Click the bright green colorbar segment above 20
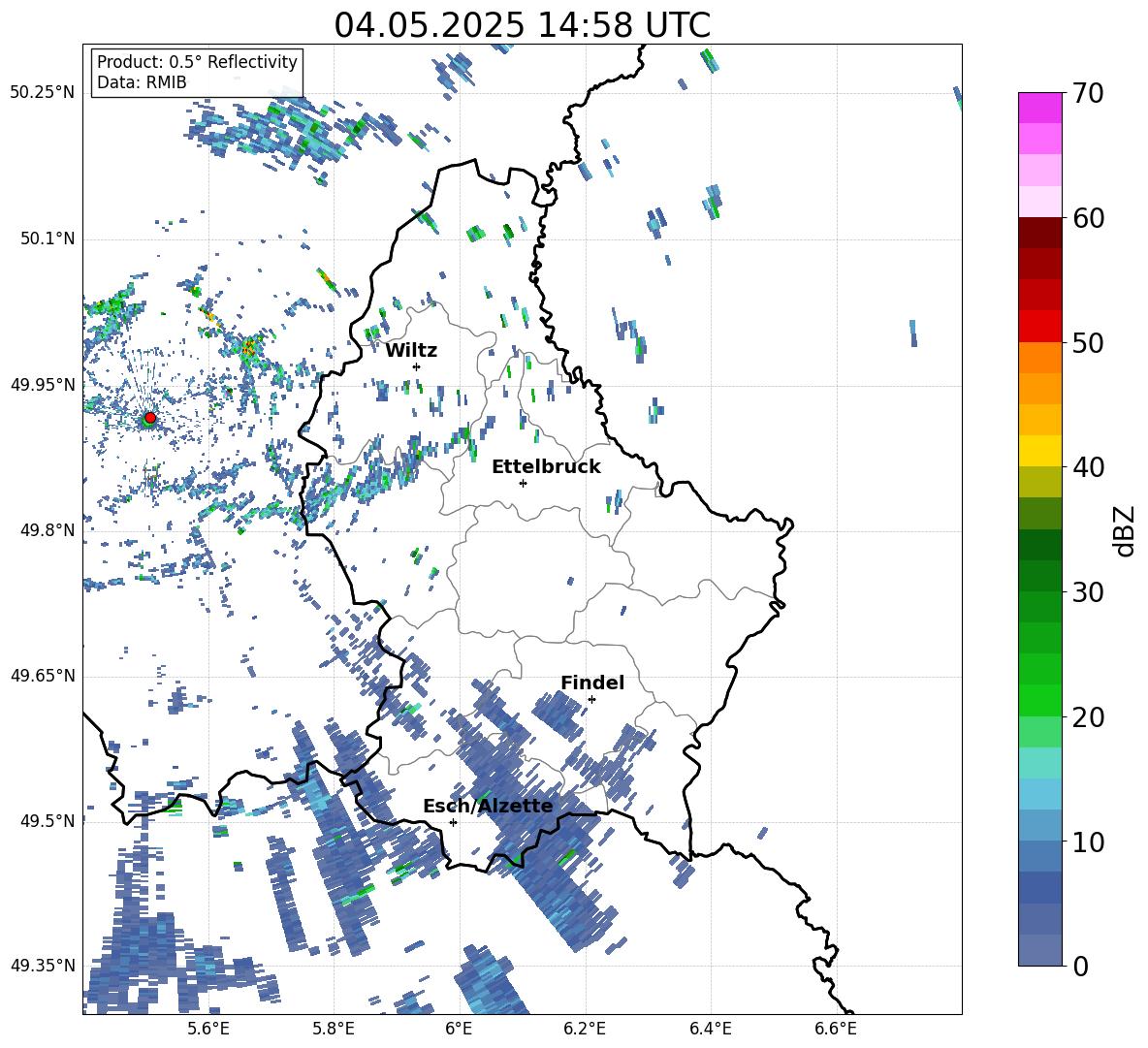This screenshot has height=1048, width=1148. (1039, 700)
